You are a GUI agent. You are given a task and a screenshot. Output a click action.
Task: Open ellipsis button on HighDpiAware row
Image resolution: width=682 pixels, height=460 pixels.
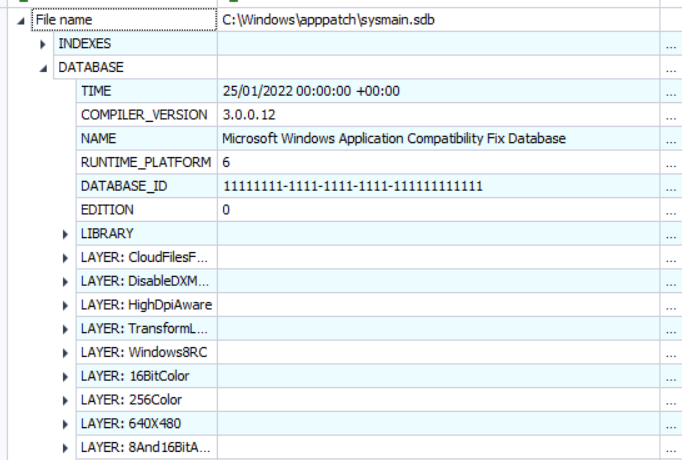(671, 305)
